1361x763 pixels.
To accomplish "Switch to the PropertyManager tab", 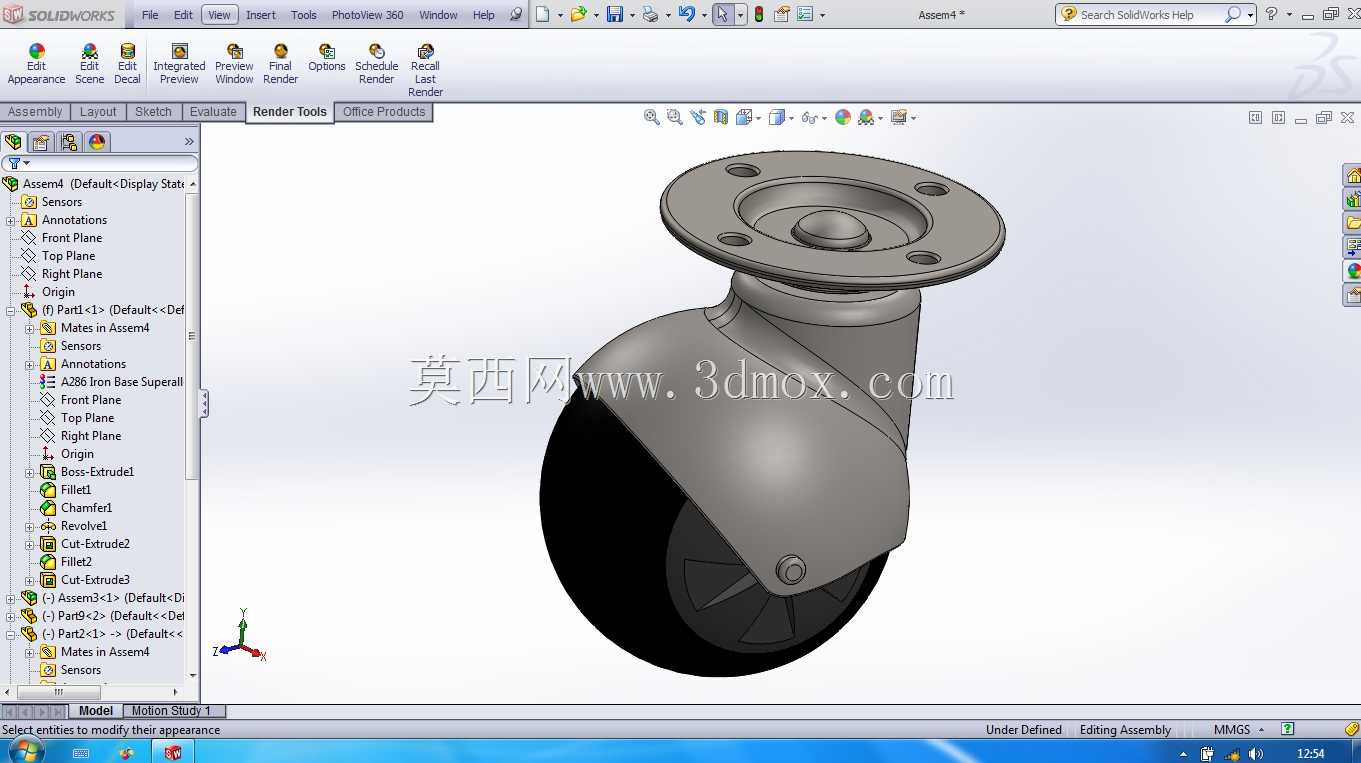I will [x=41, y=142].
